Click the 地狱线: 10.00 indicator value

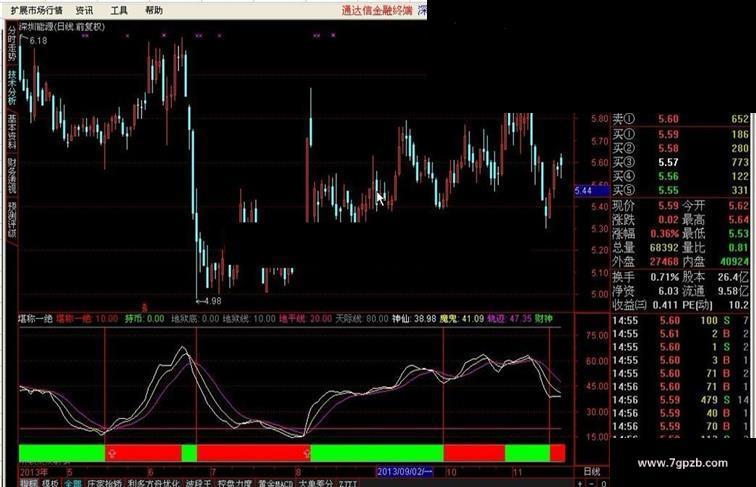coord(249,318)
